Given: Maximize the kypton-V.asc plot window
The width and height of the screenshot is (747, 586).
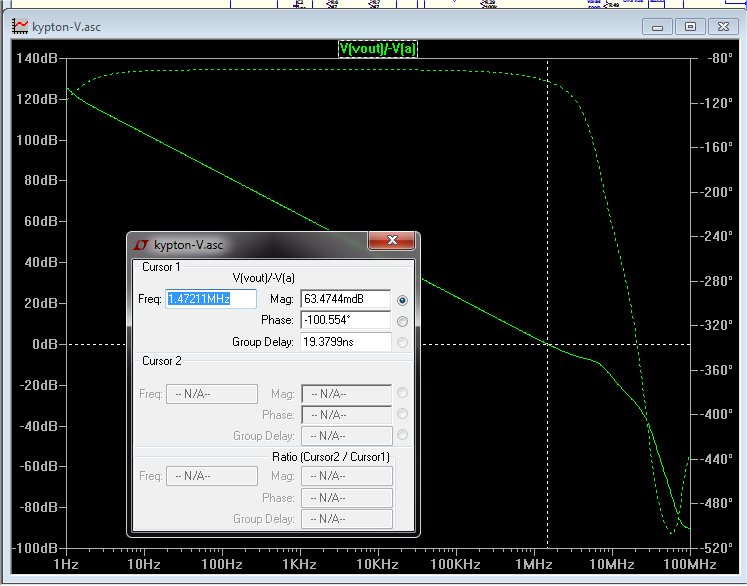Looking at the screenshot, I should click(x=690, y=27).
